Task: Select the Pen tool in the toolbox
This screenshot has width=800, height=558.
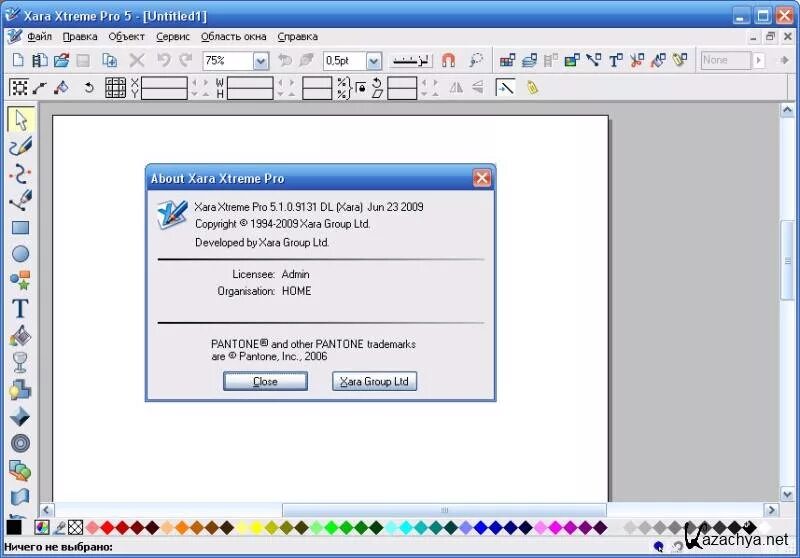Action: 20,200
